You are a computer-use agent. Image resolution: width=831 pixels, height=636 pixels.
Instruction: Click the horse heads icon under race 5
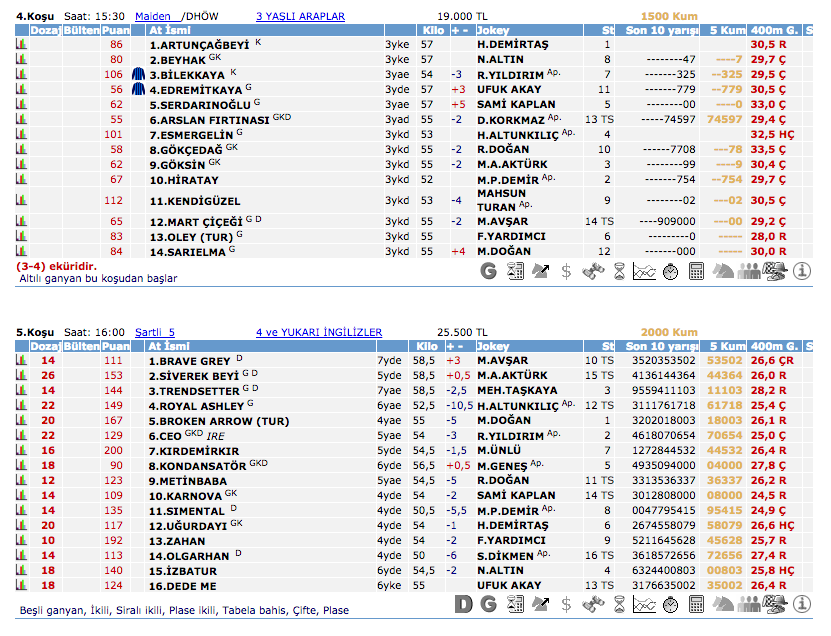click(723, 603)
